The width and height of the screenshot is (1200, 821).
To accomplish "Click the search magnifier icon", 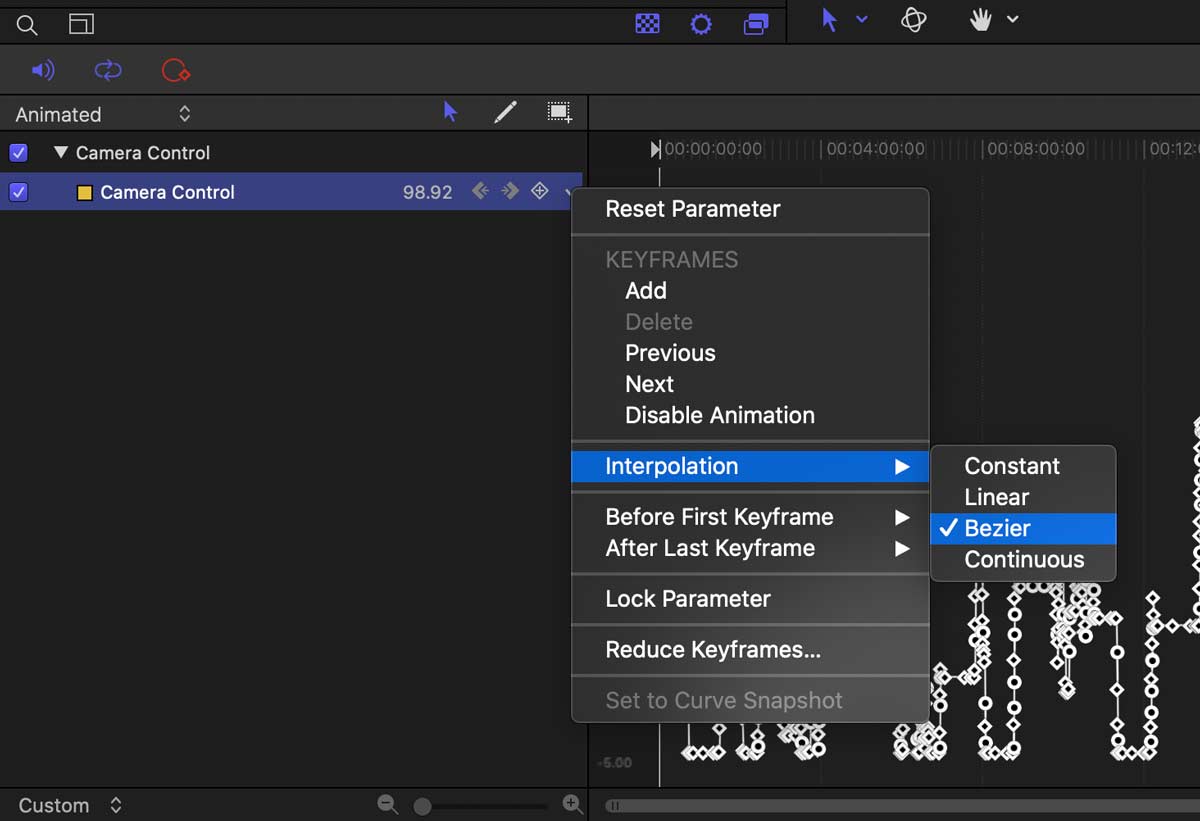I will (x=27, y=24).
